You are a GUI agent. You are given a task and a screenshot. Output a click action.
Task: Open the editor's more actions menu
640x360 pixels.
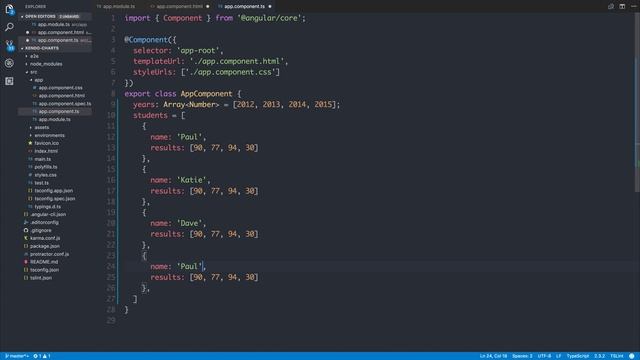(x=633, y=6)
